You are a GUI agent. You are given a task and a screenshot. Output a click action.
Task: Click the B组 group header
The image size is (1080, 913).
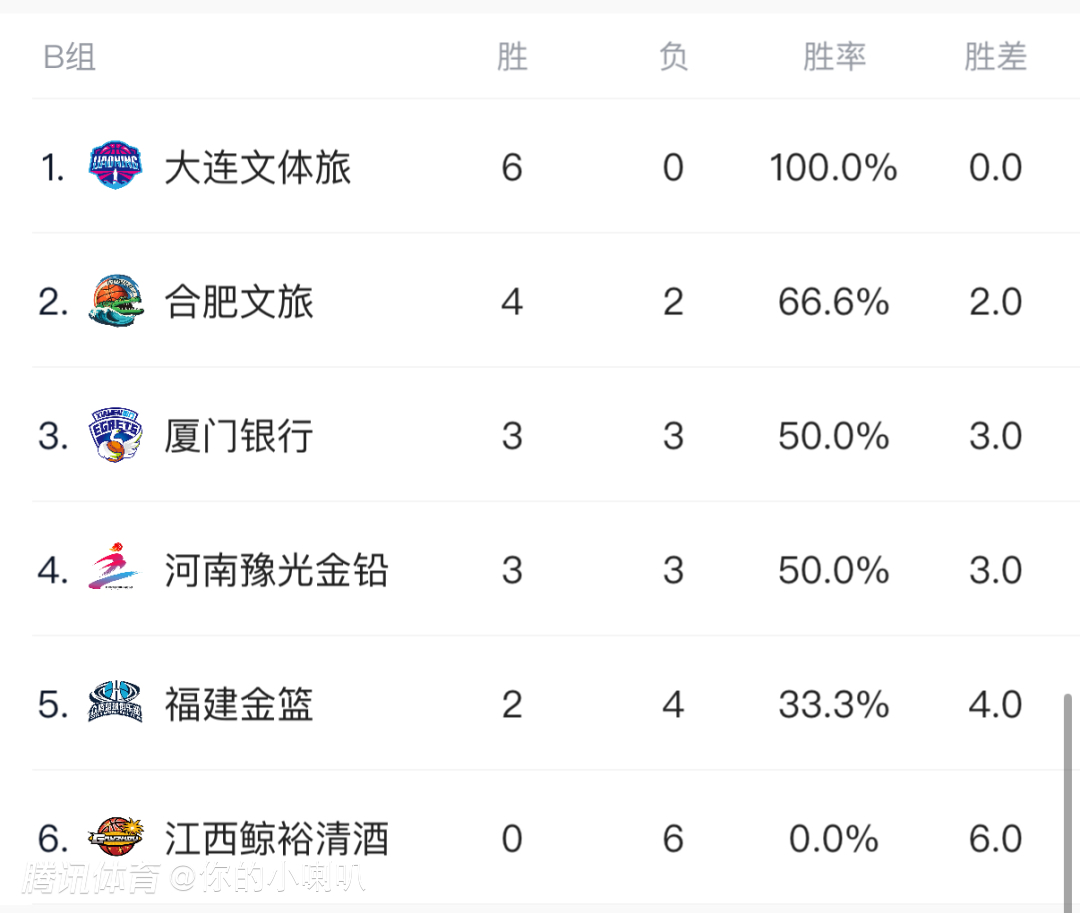coord(69,58)
